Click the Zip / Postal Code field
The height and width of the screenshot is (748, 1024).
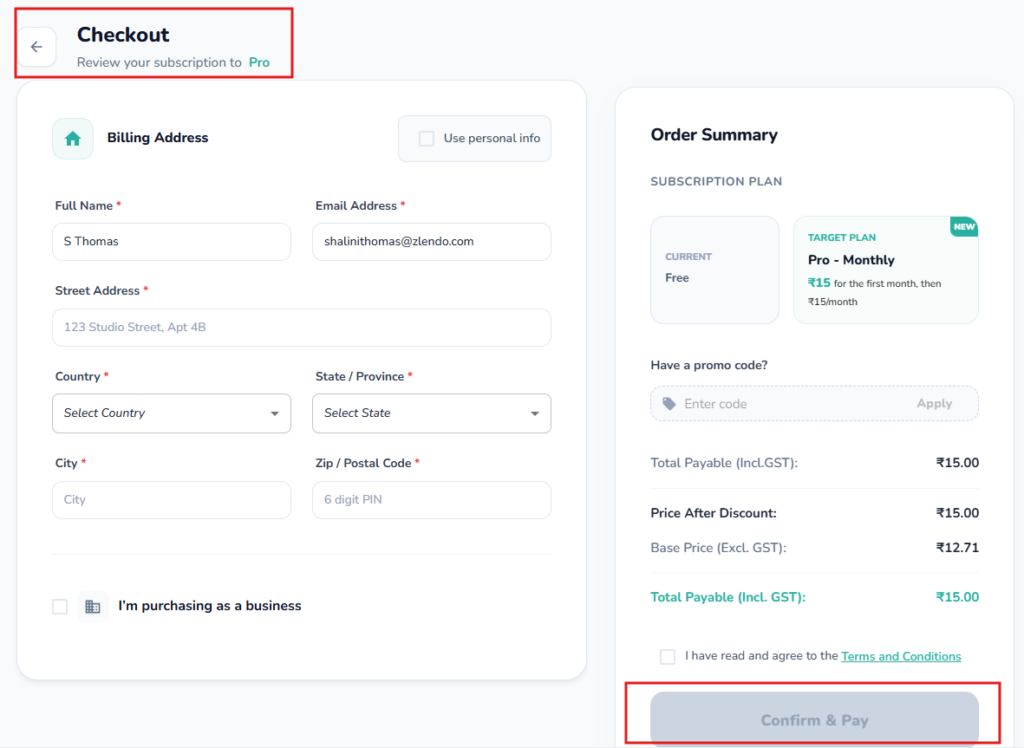[431, 500]
